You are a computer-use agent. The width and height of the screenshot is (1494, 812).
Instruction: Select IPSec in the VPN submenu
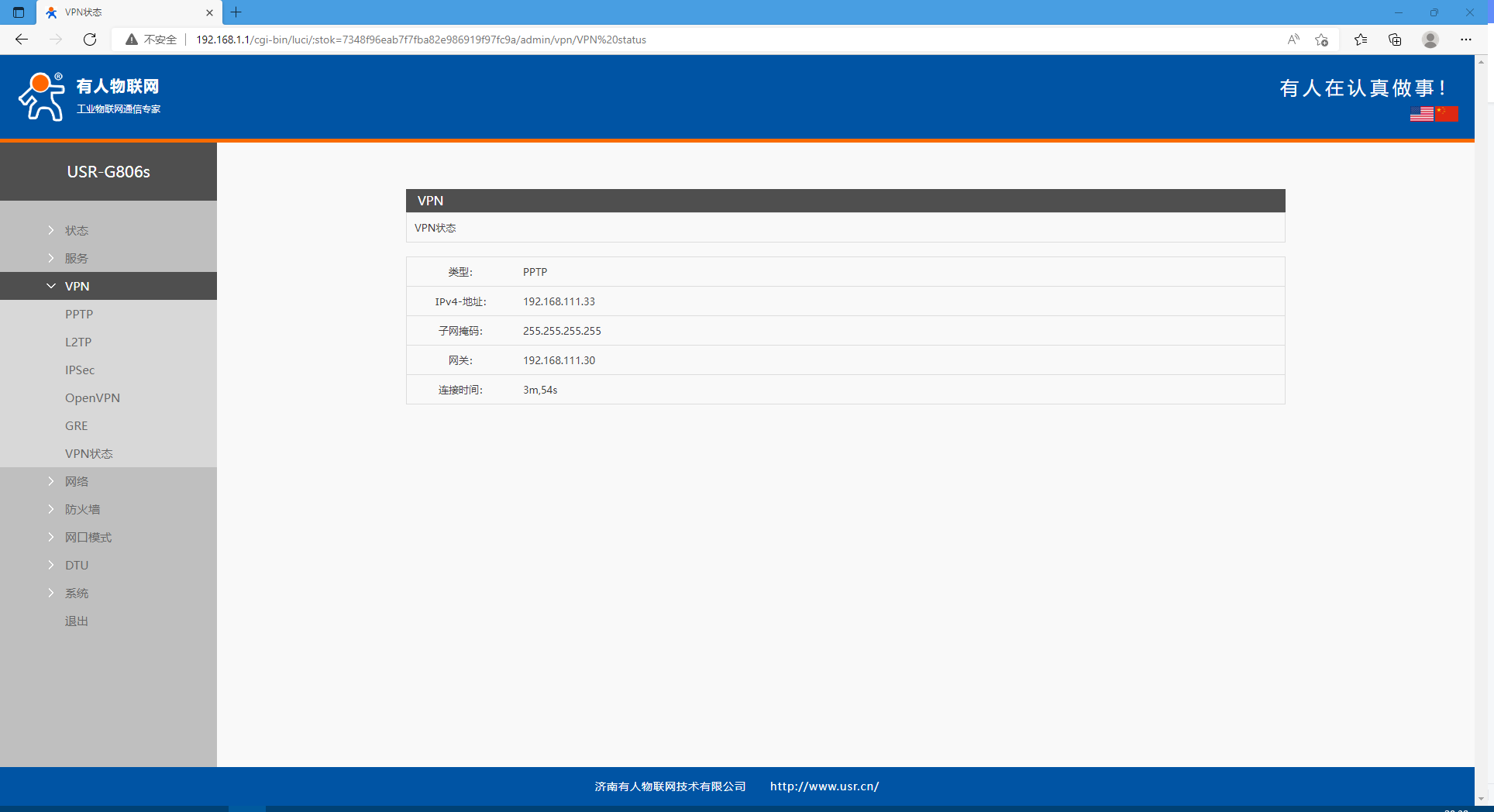pos(80,370)
